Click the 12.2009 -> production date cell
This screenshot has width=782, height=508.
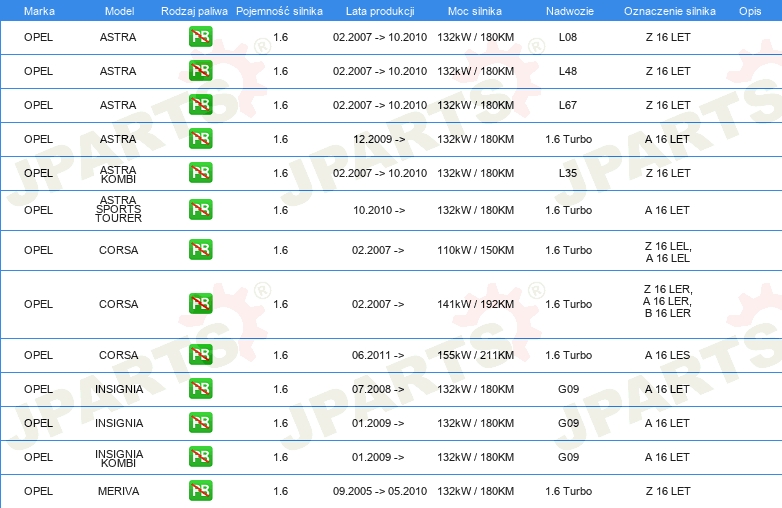pos(379,139)
